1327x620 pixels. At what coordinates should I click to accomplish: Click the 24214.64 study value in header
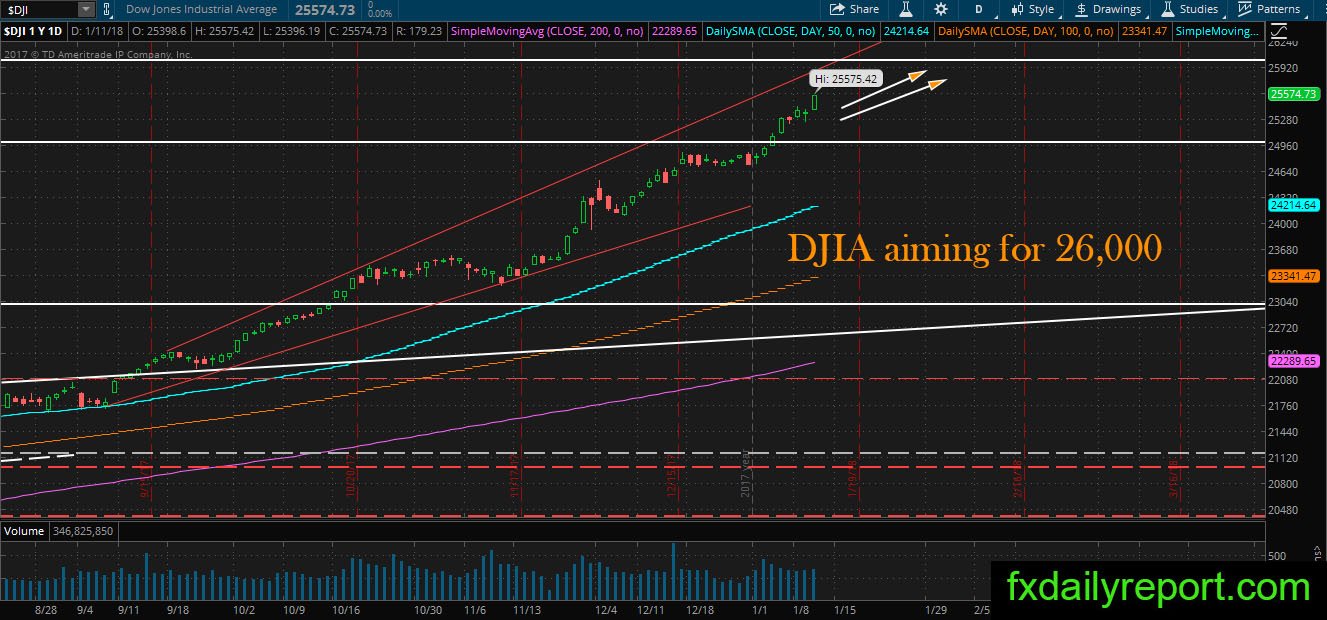(x=905, y=32)
